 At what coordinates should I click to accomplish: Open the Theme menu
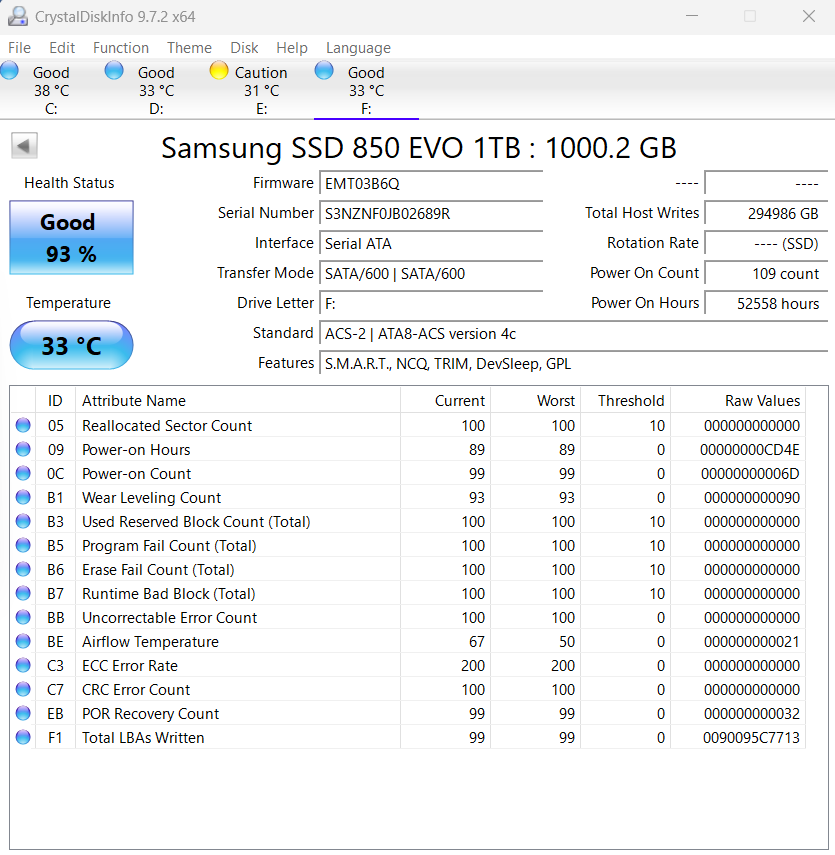point(189,48)
